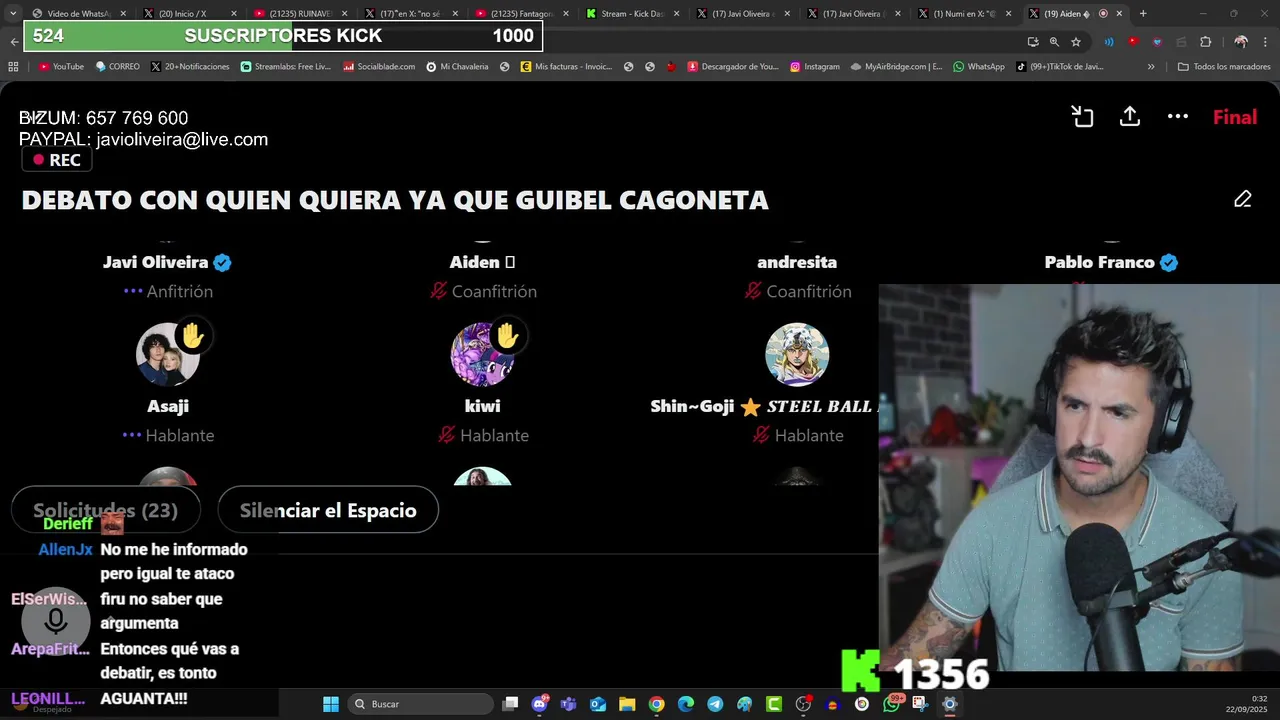Open the Streamlabs: Free Liv... bookmark
1280x720 pixels.
(x=285, y=67)
